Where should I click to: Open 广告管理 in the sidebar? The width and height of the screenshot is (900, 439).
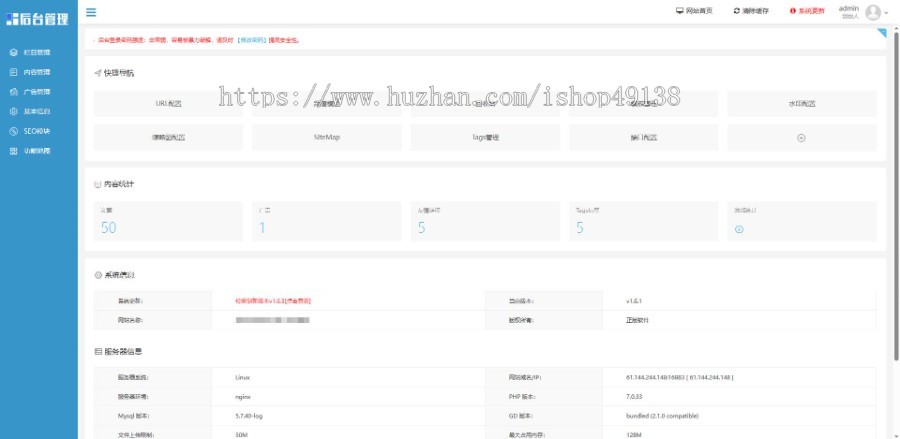point(39,92)
